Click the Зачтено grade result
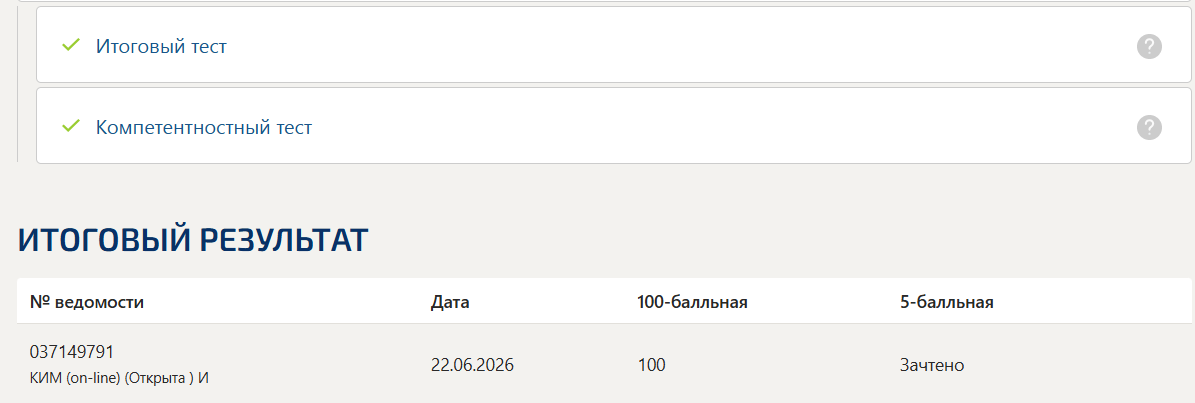Viewport: 1195px width, 403px height. (932, 365)
